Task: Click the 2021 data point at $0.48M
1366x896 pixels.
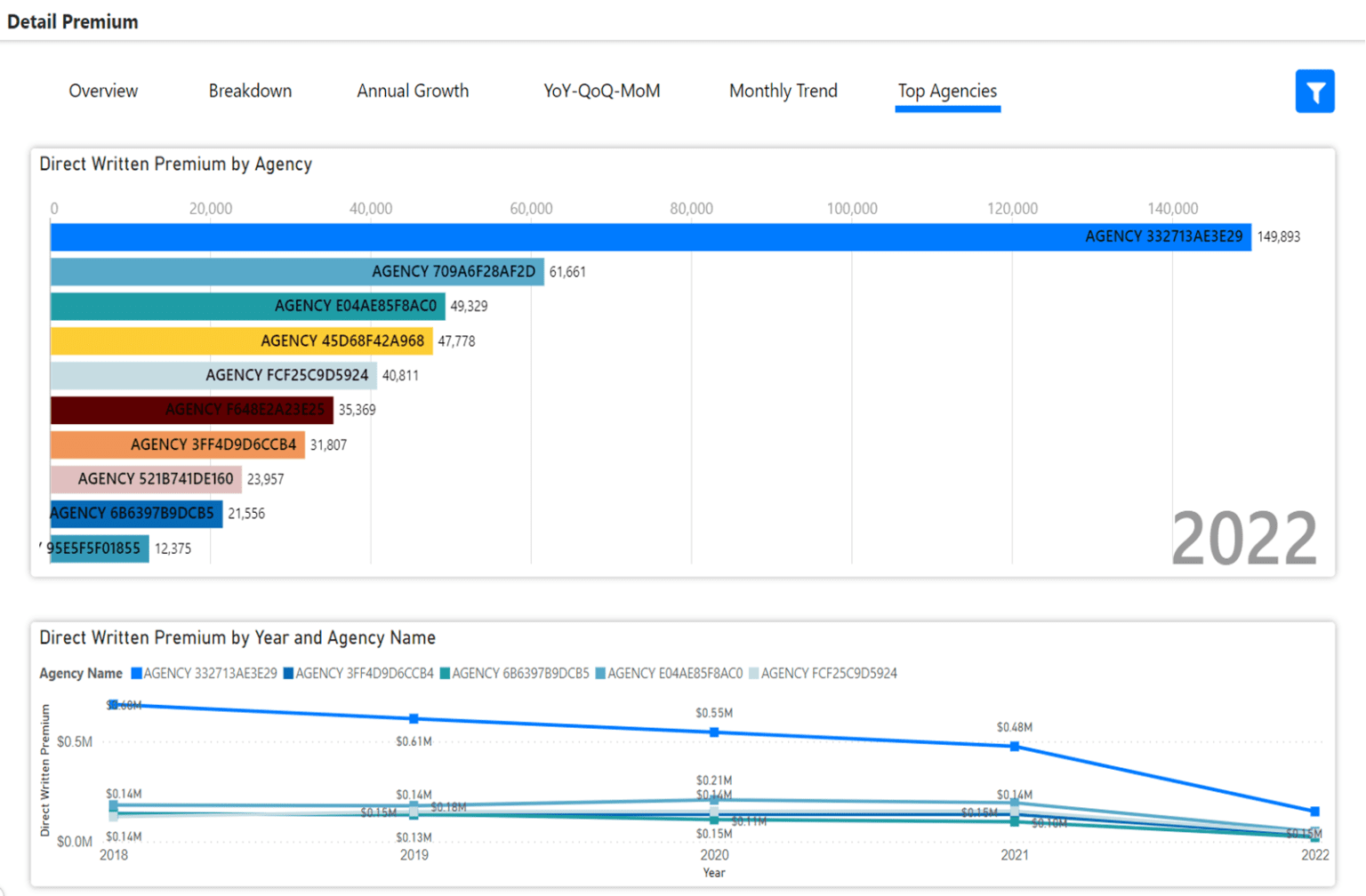Action: pyautogui.click(x=1015, y=747)
